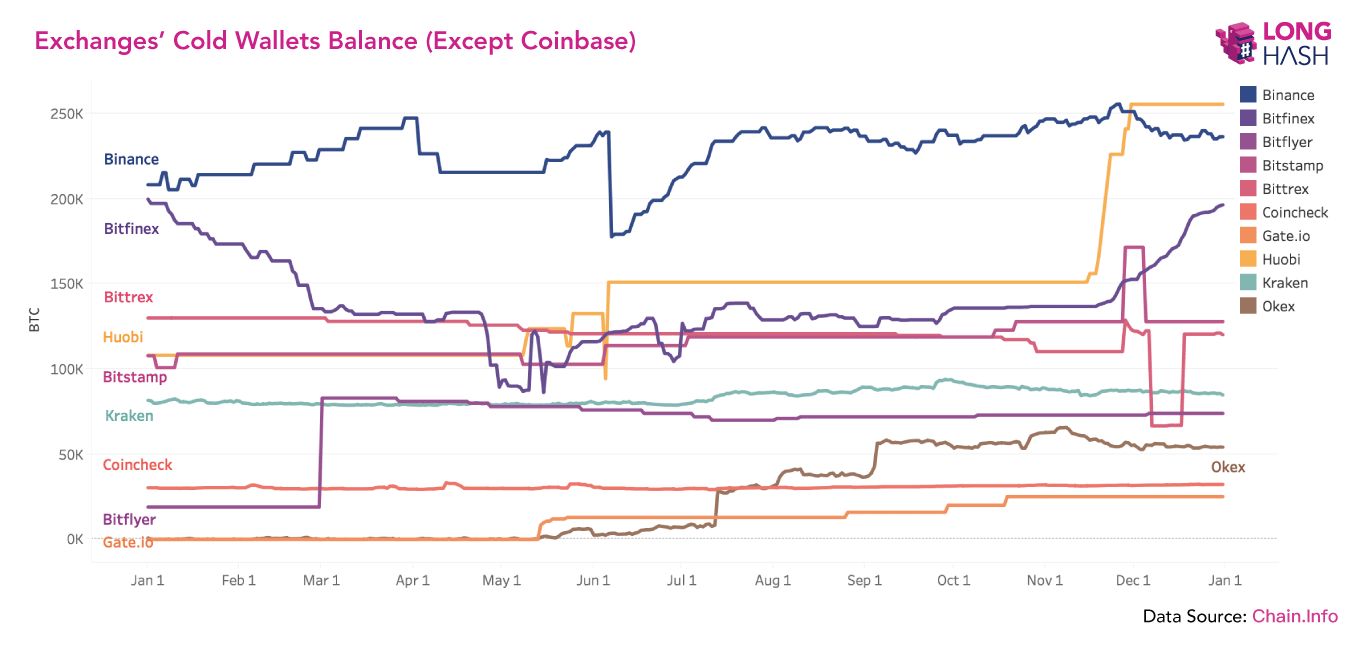Click the Okex legend color swatch
1366x650 pixels.
[x=1248, y=306]
